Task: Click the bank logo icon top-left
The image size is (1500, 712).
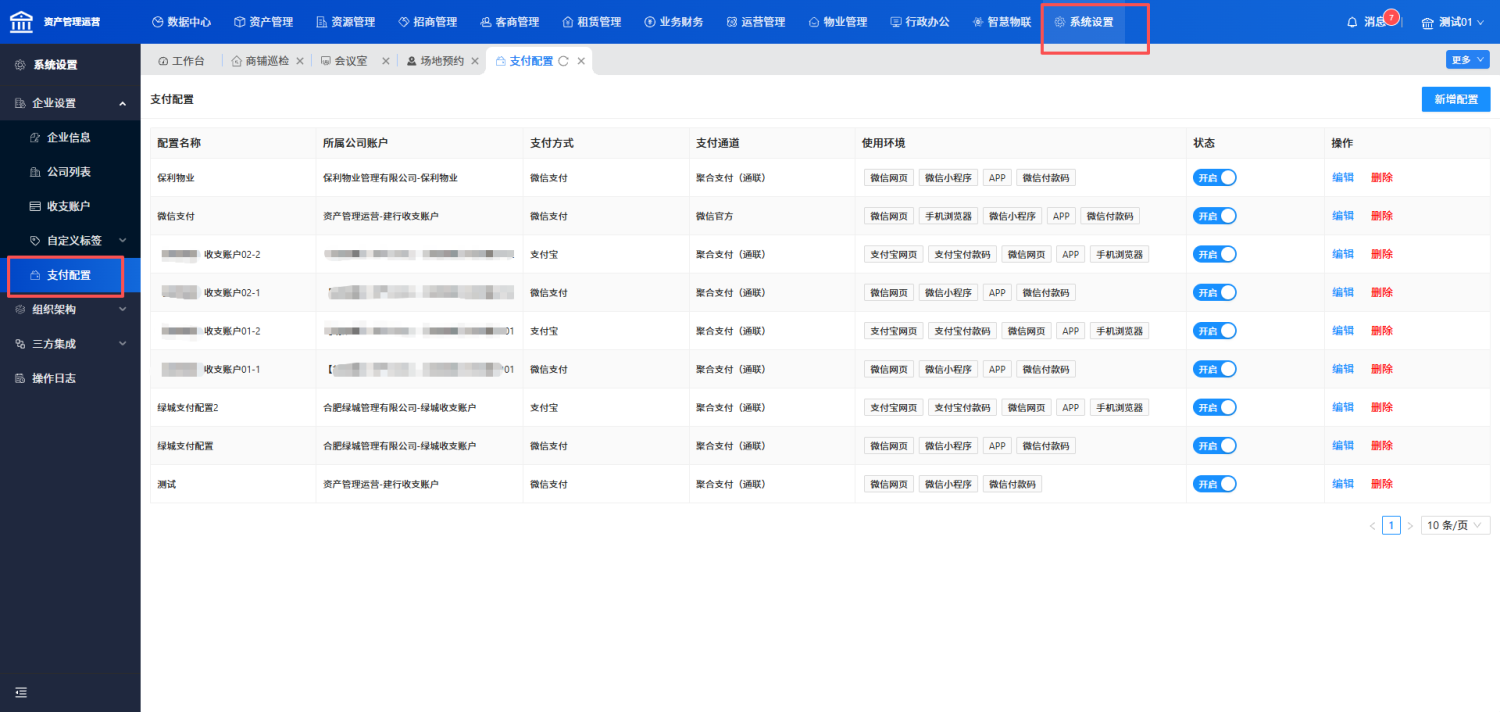Action: click(x=21, y=22)
